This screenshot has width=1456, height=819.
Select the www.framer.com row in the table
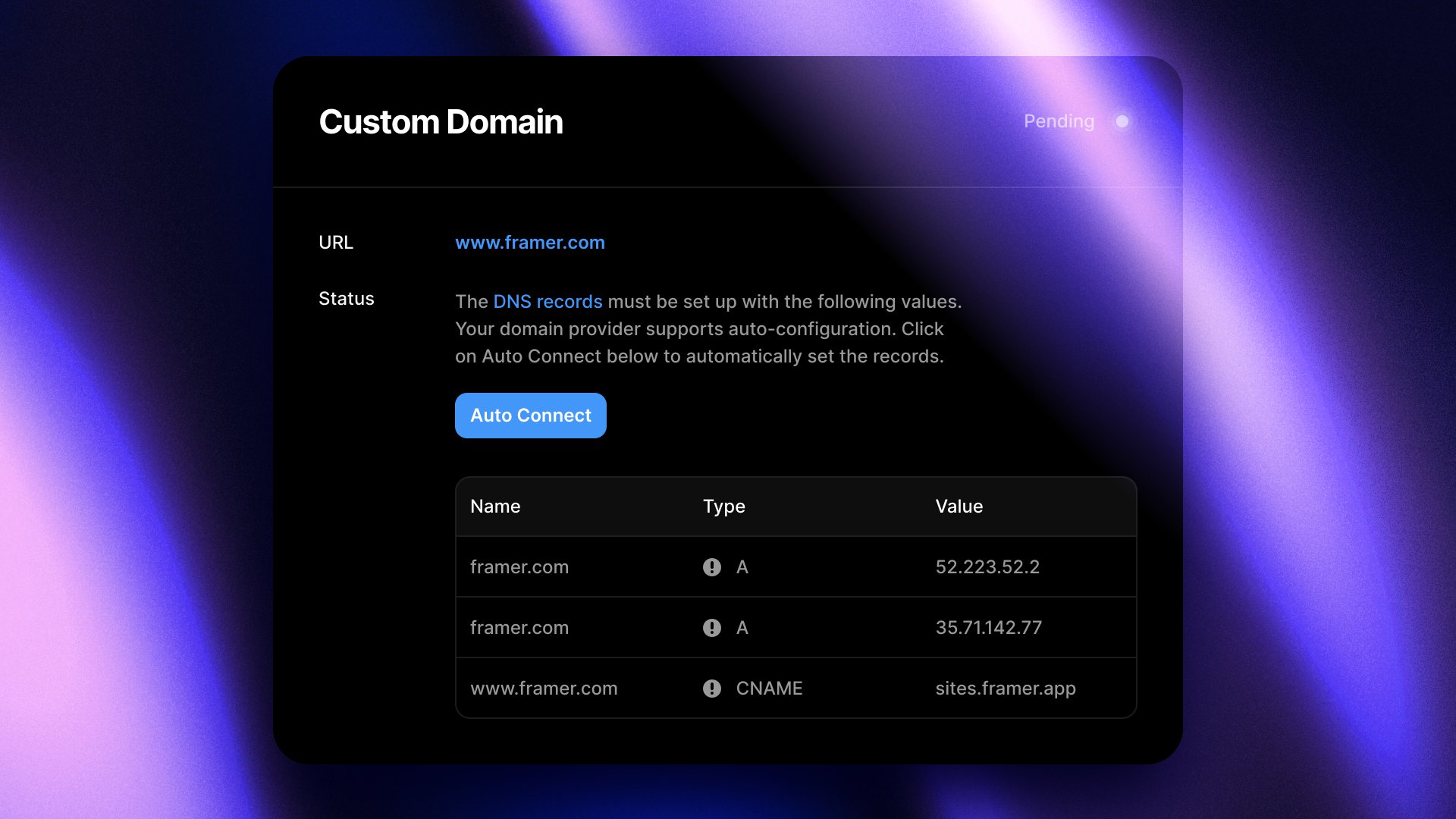click(x=544, y=688)
